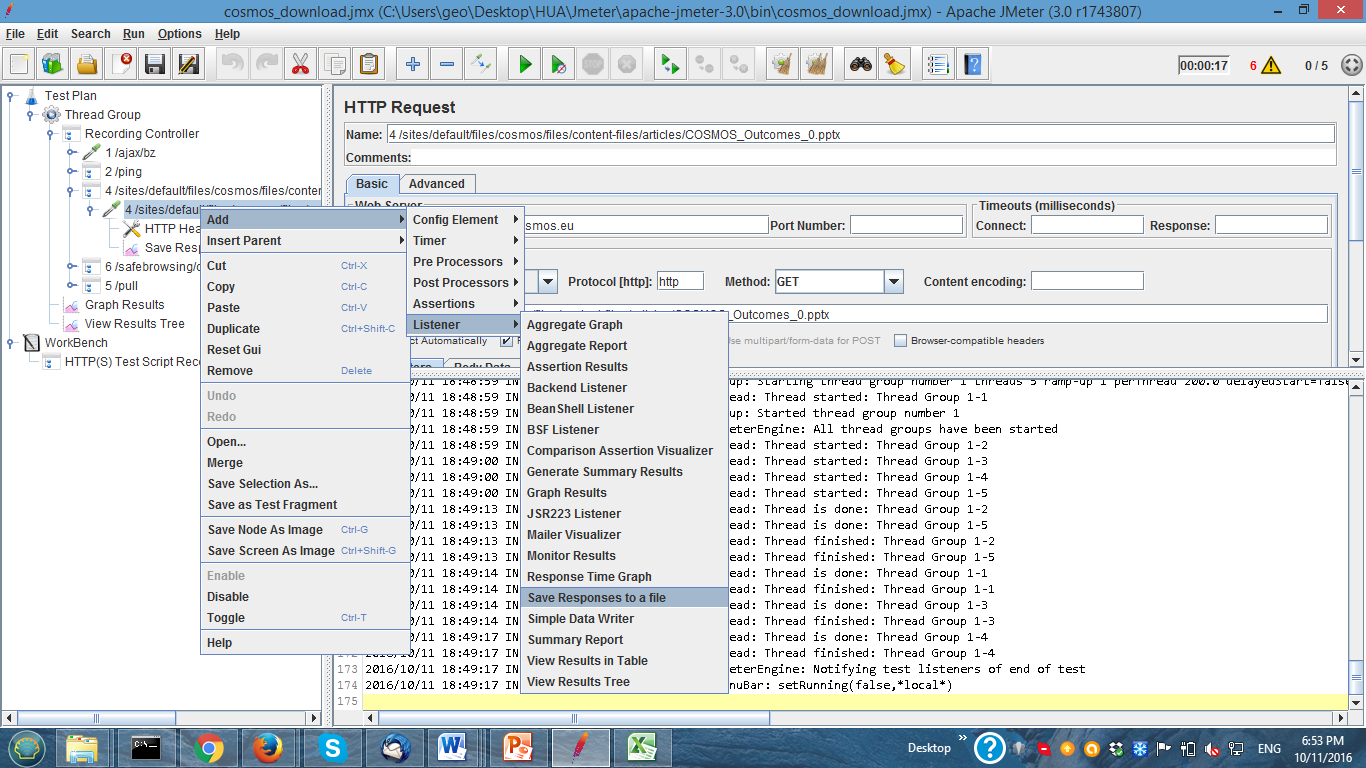
Task: Collapse all nodes with the minus icon
Action: [446, 65]
